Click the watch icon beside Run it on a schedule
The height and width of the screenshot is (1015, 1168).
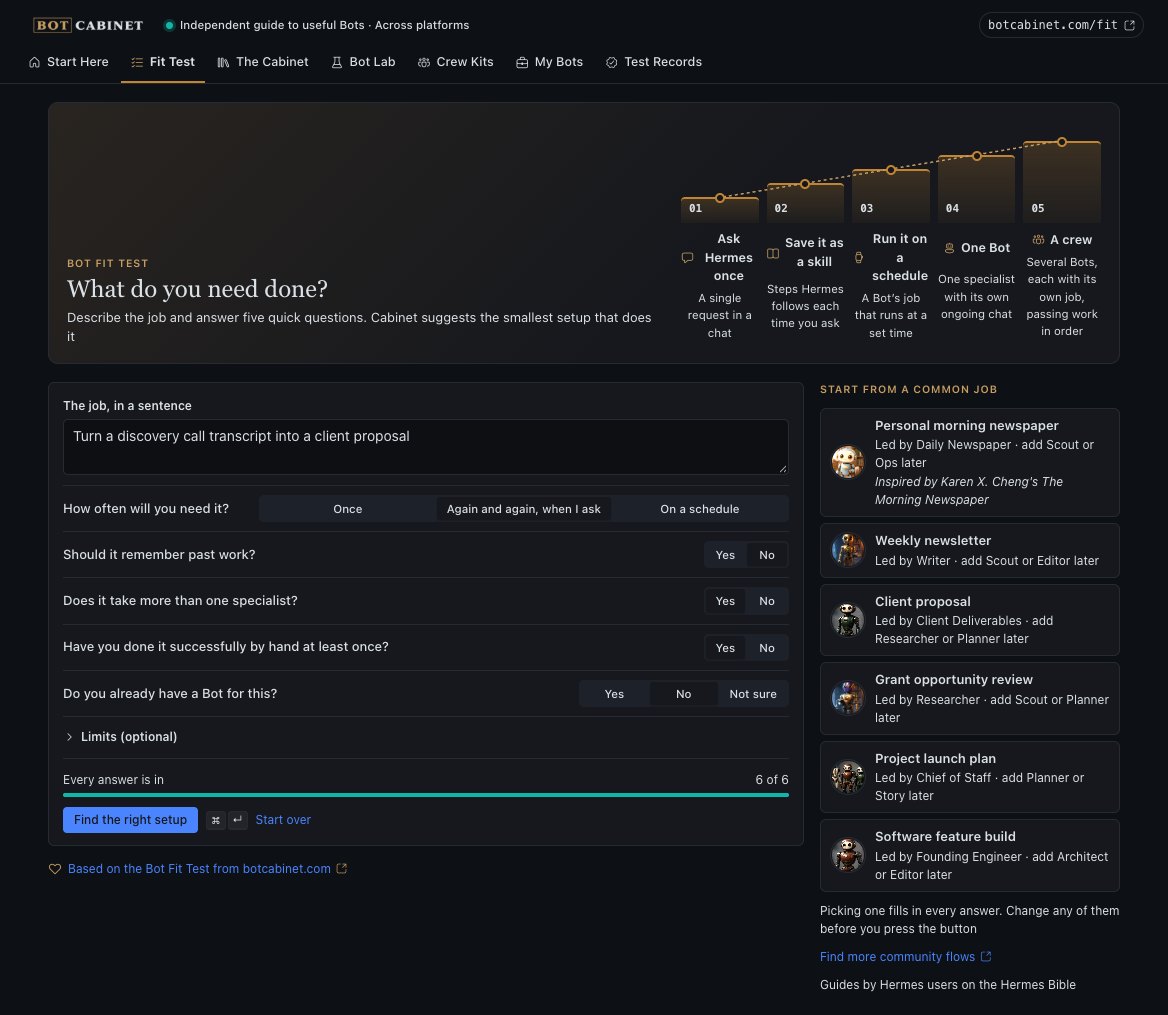tap(859, 258)
